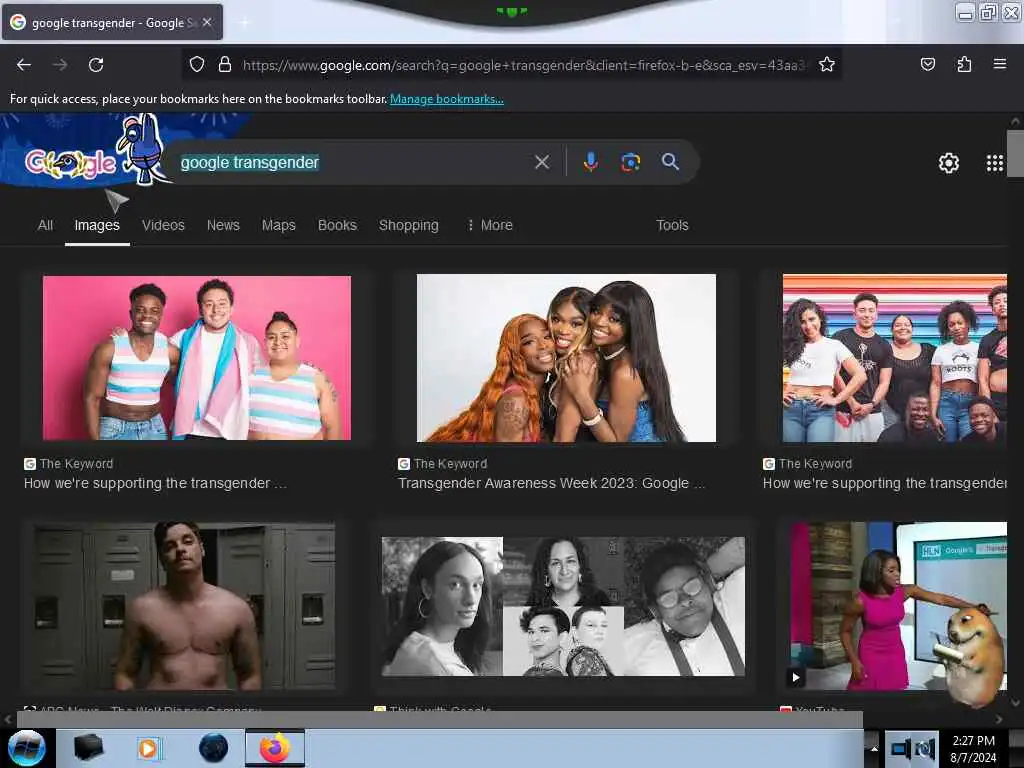Open the extensions puzzle icon
This screenshot has width=1024, height=768.
tap(964, 64)
